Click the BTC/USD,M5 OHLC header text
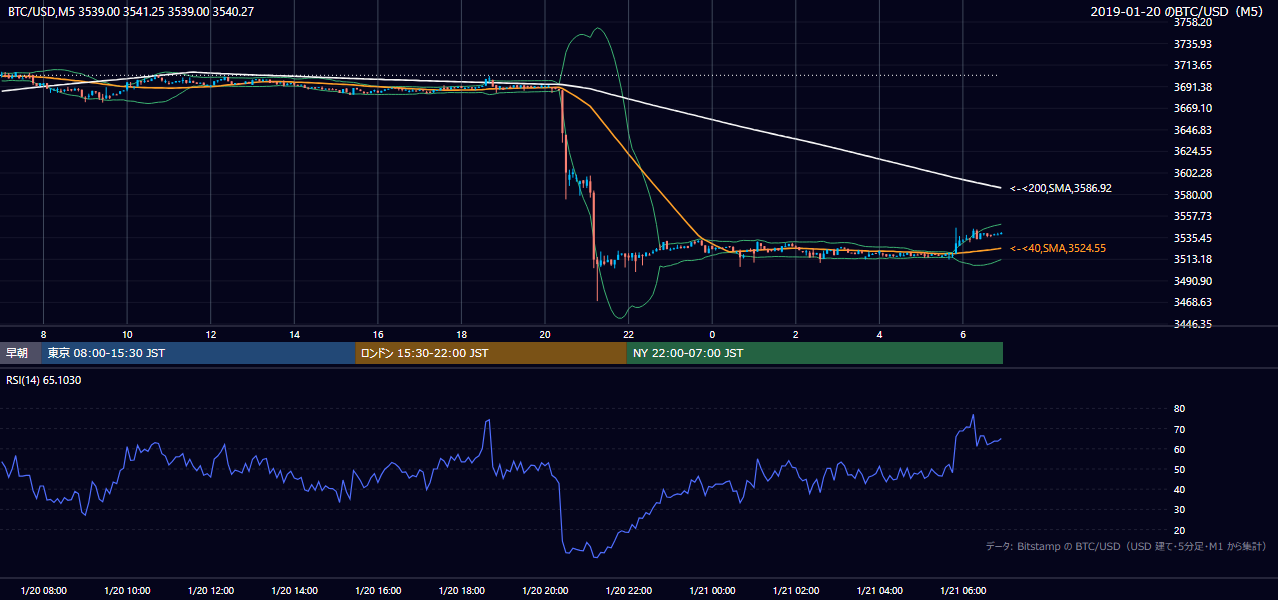Viewport: 1278px width, 600px height. tap(131, 12)
